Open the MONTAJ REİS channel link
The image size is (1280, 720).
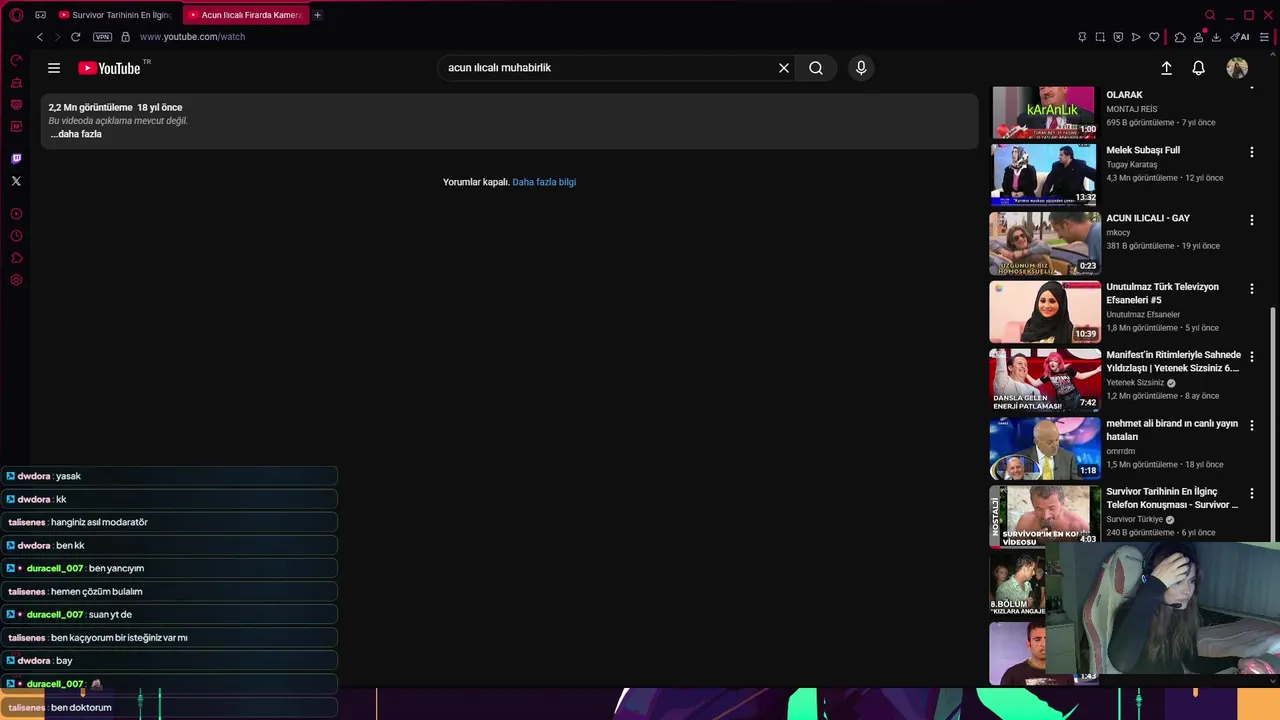pos(1132,109)
